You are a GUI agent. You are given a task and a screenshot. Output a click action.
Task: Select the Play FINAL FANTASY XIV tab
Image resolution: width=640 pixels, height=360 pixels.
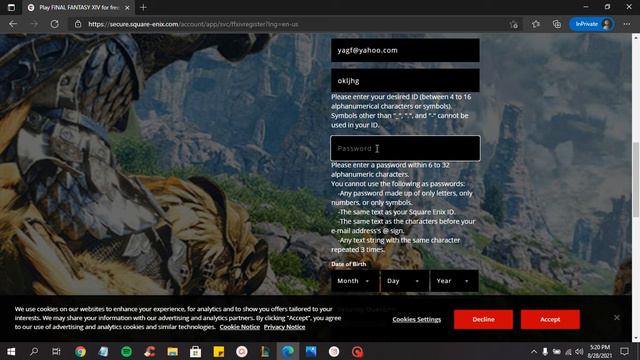tap(78, 7)
